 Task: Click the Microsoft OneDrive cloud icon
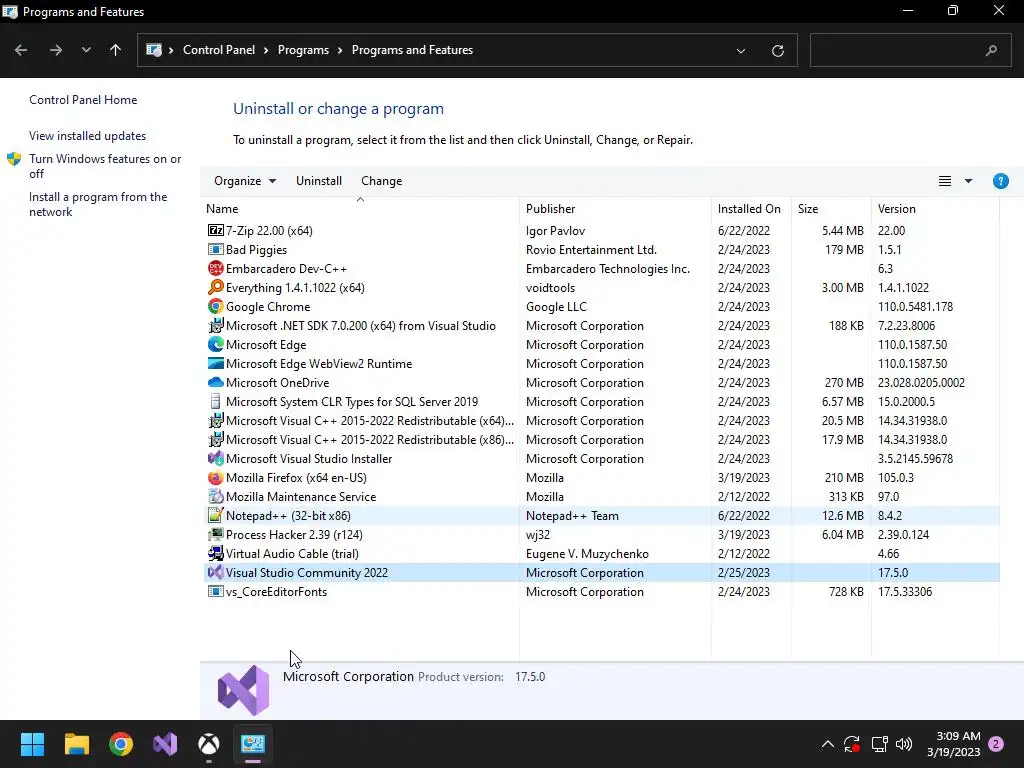[215, 383]
